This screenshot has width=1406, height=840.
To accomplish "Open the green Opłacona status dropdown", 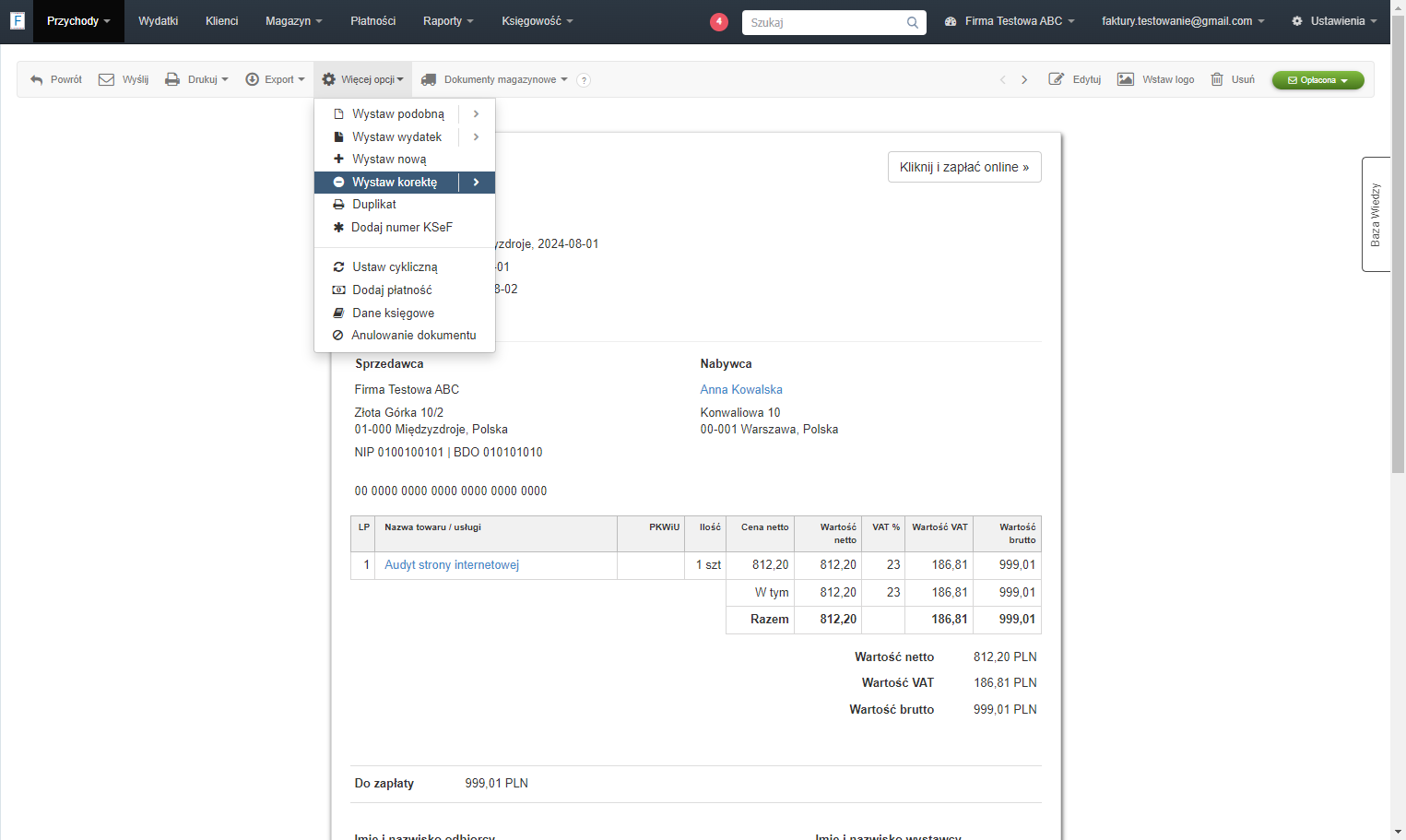I will click(1317, 80).
